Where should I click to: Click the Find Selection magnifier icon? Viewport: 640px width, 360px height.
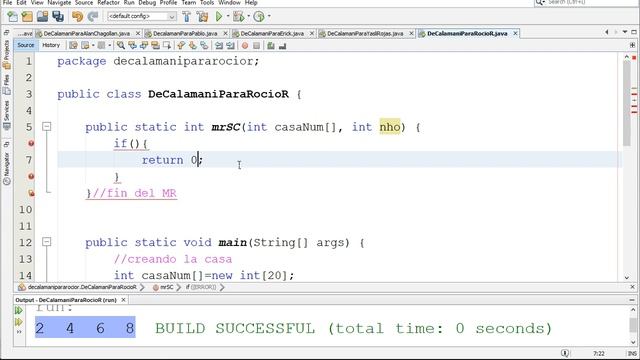pyautogui.click(x=121, y=45)
